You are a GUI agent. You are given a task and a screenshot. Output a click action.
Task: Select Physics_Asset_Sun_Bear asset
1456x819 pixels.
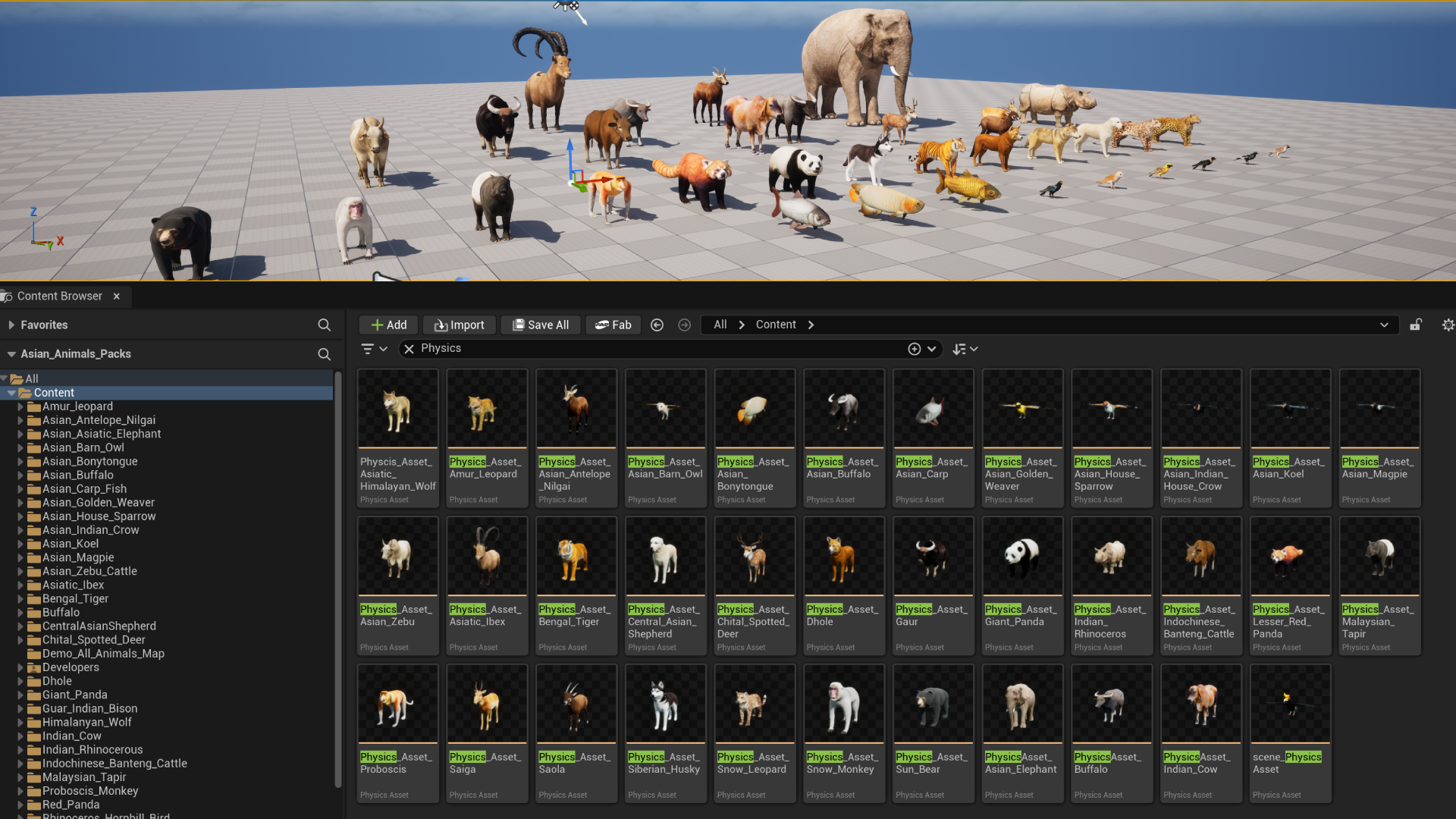934,733
